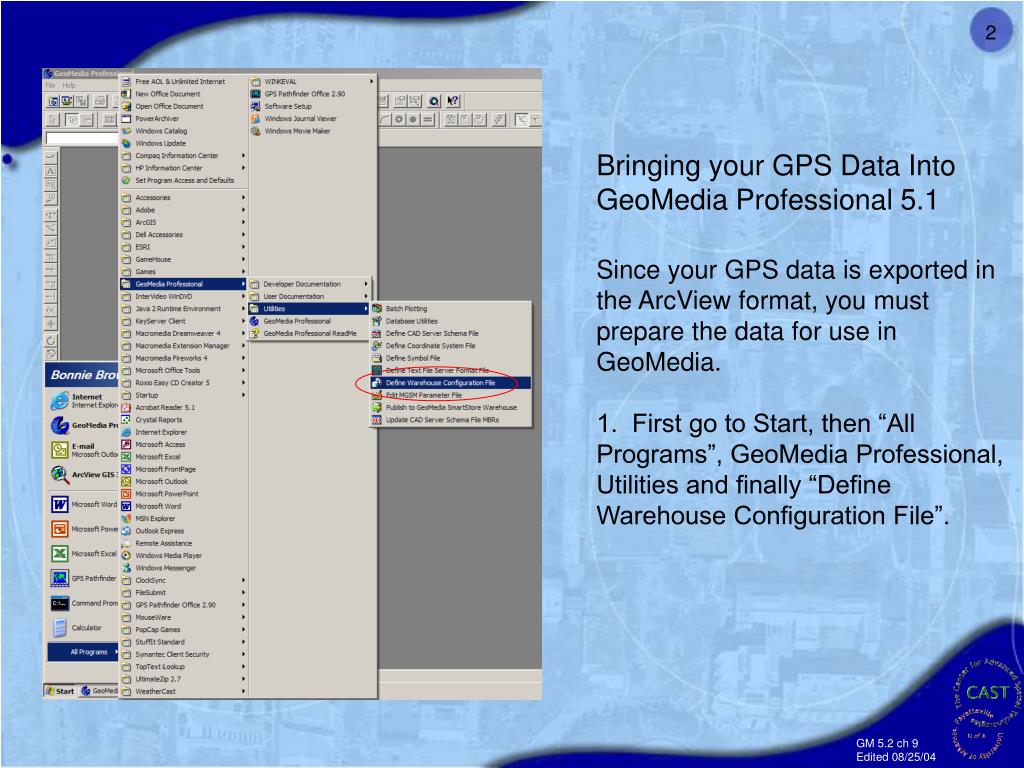Open GeoMedia Professional ReadMe

[x=310, y=333]
